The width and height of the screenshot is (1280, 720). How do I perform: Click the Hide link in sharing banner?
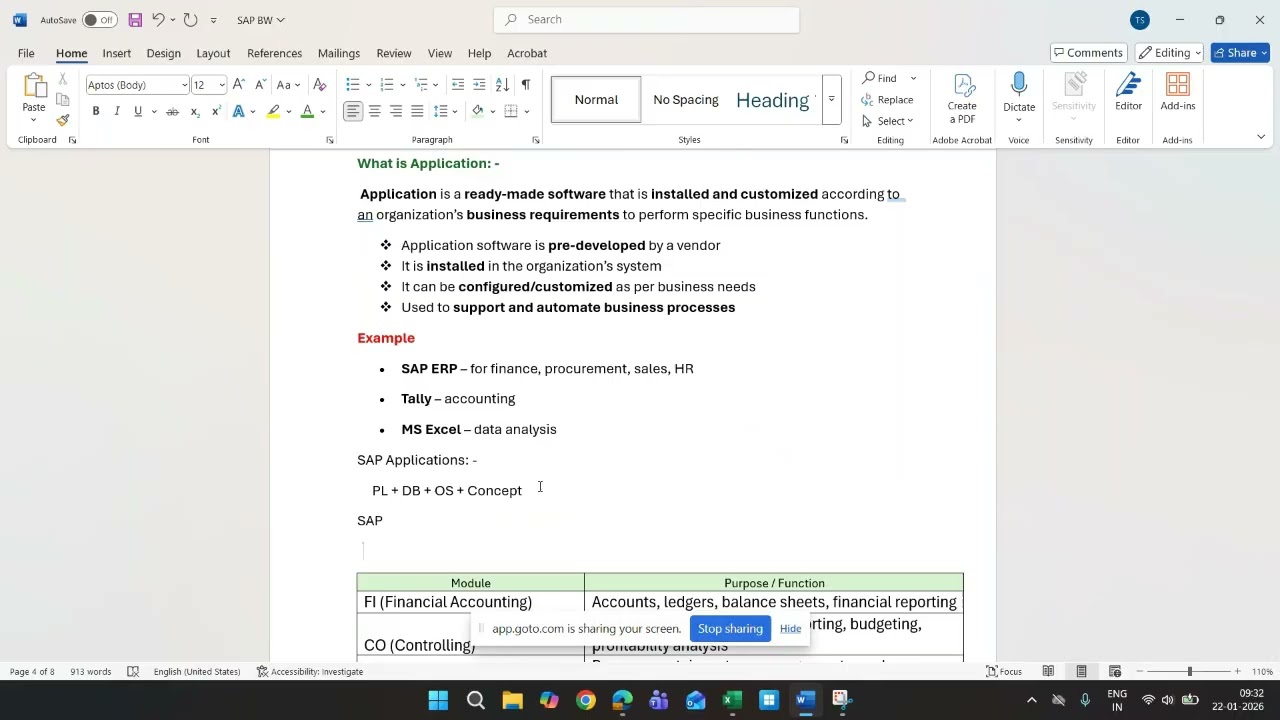(x=790, y=629)
